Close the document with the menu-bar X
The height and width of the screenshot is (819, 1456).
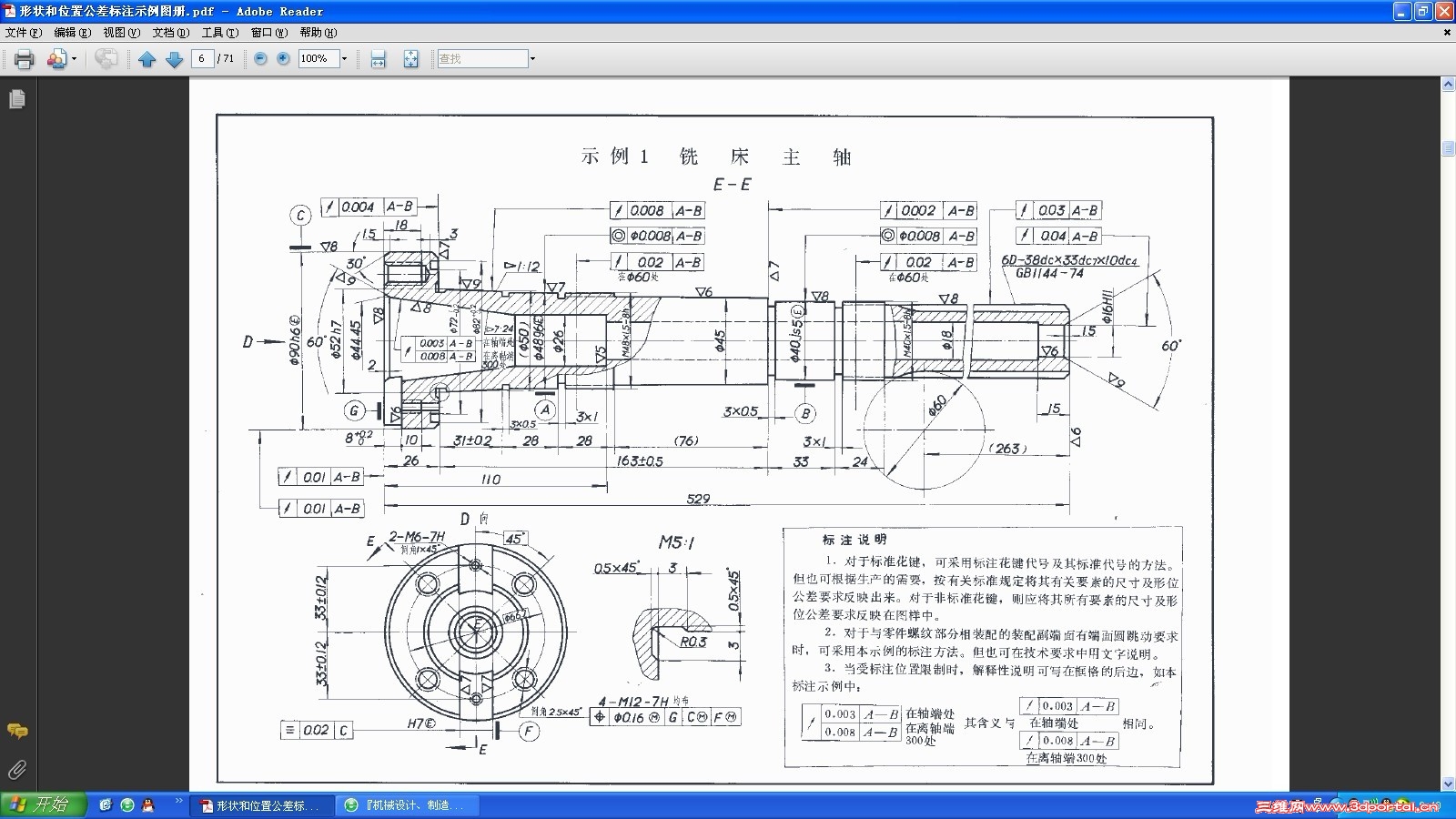[1447, 32]
